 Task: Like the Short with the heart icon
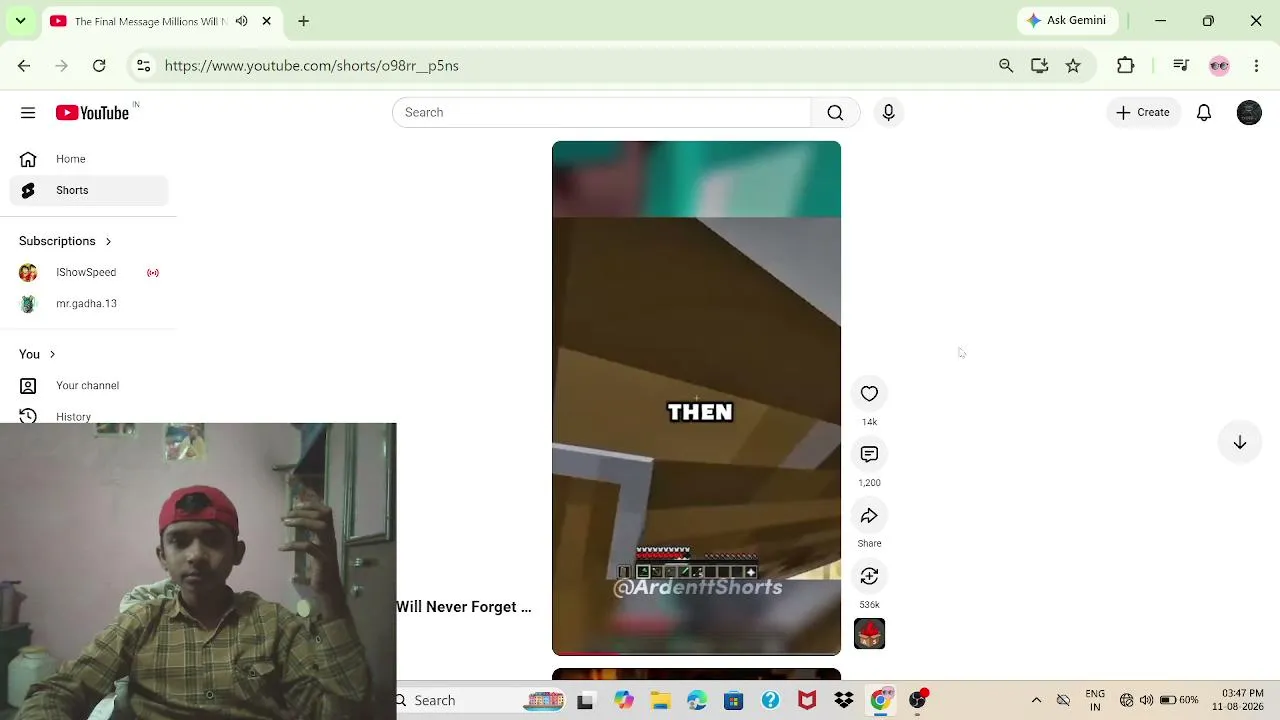pos(869,394)
